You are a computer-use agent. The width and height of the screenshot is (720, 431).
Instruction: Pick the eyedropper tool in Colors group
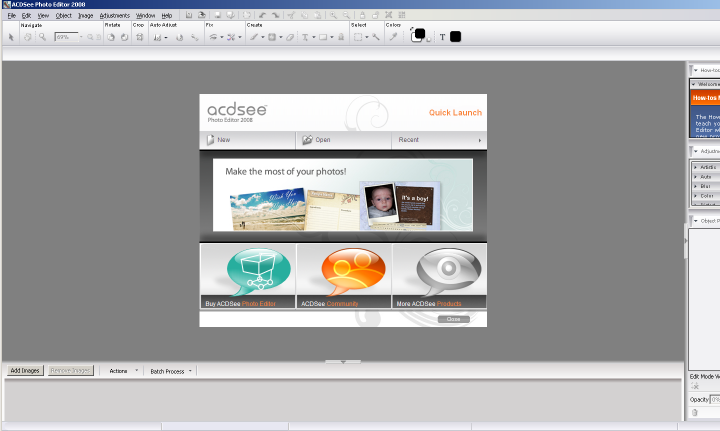pyautogui.click(x=393, y=37)
